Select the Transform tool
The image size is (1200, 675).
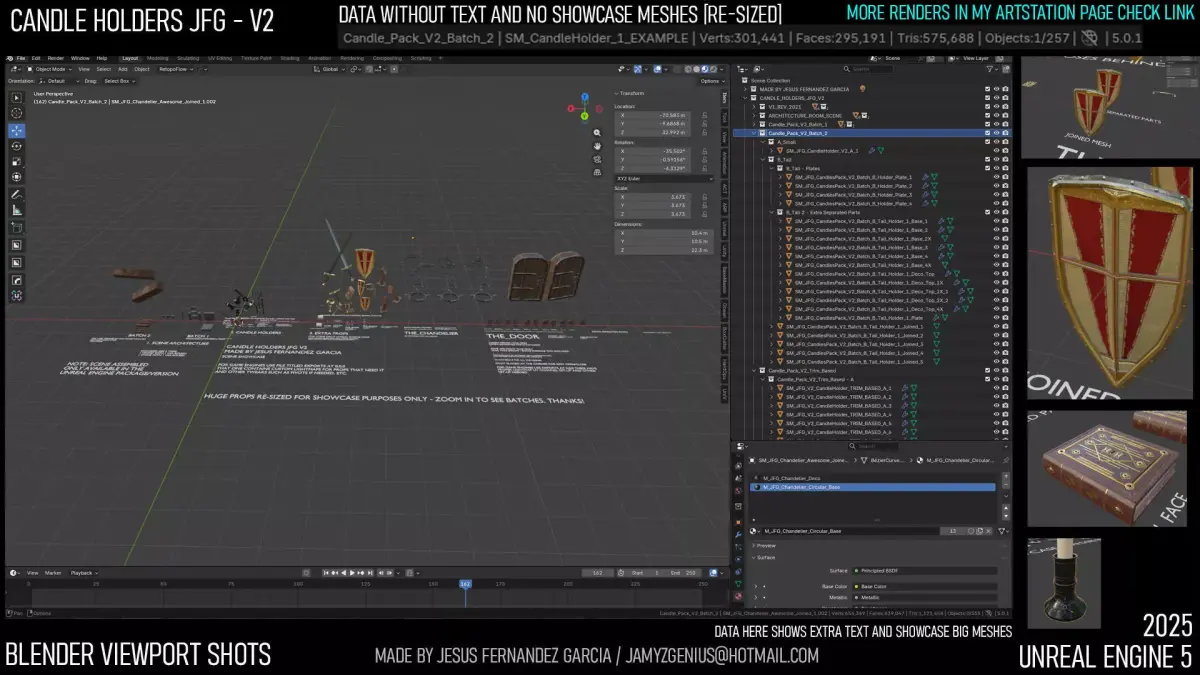click(x=16, y=177)
